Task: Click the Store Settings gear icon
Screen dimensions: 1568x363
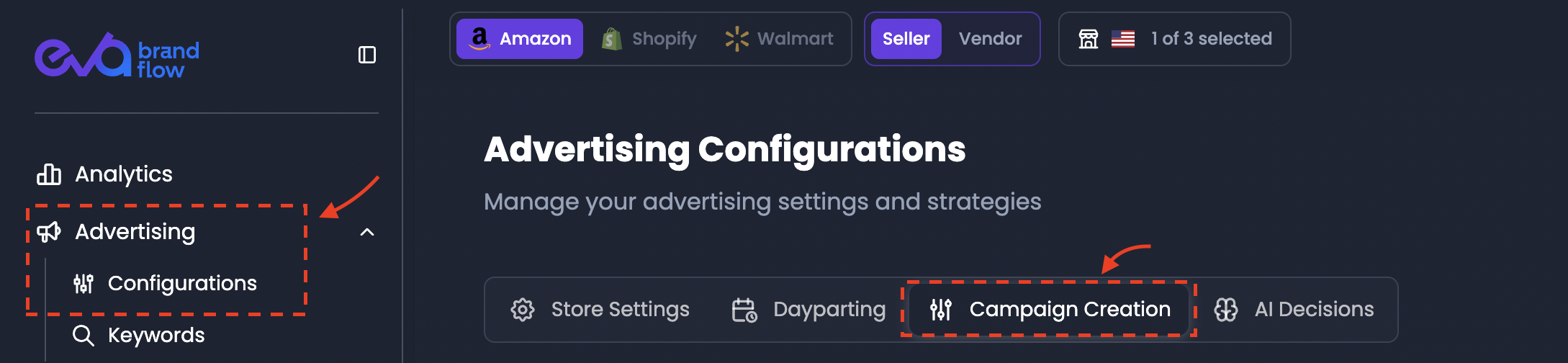Action: 523,310
